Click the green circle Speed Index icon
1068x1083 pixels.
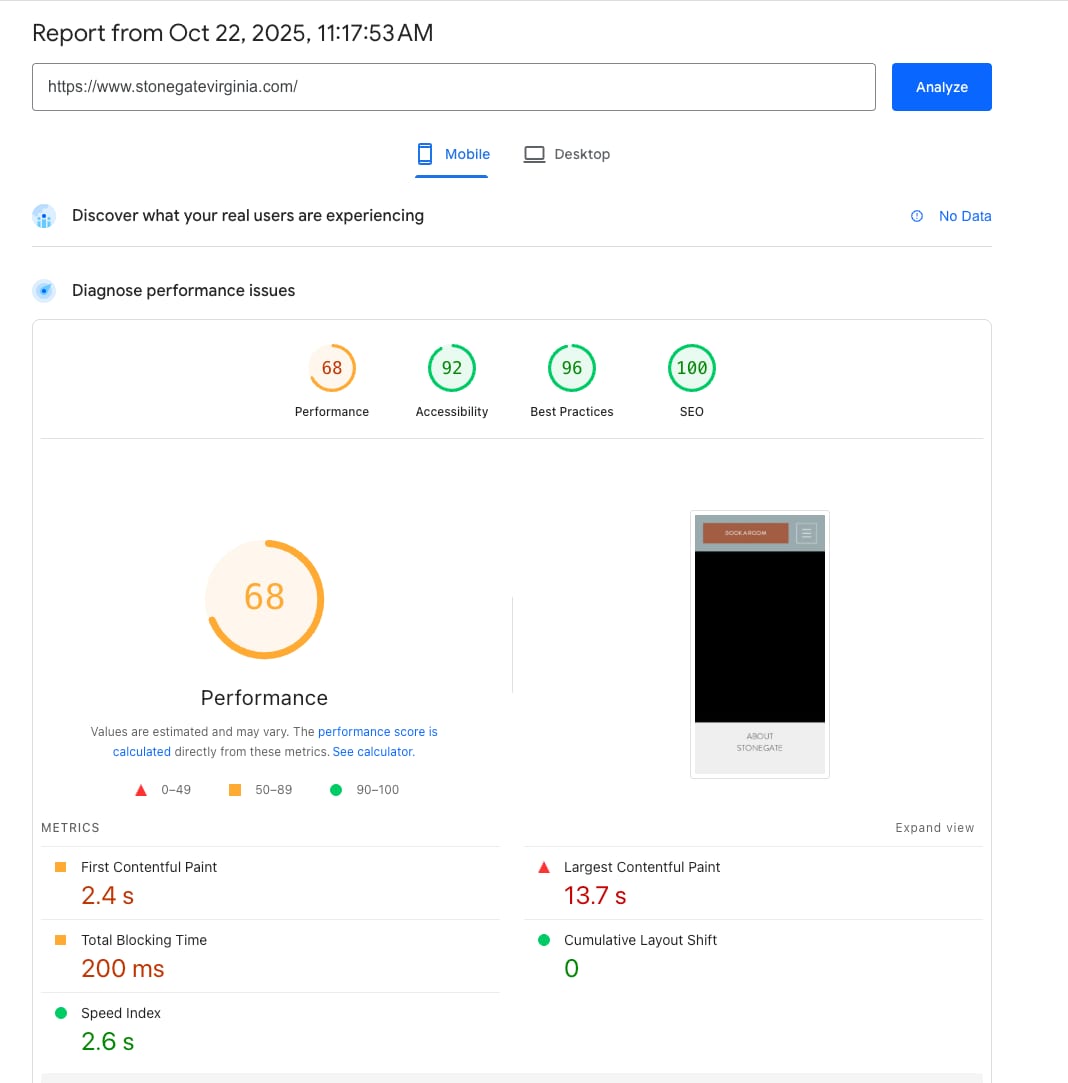coord(60,1014)
